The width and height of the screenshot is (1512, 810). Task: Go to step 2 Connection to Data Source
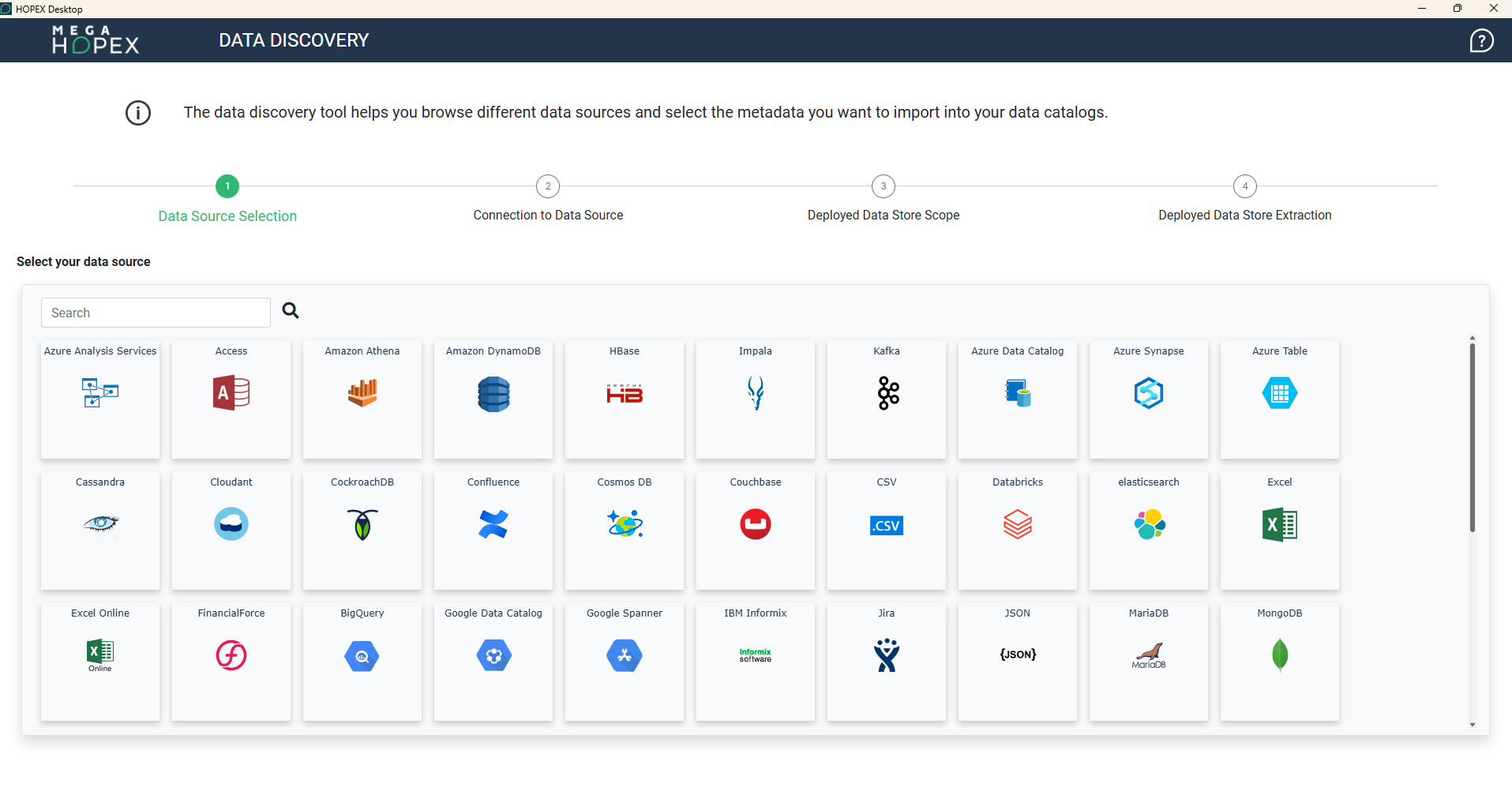tap(548, 186)
